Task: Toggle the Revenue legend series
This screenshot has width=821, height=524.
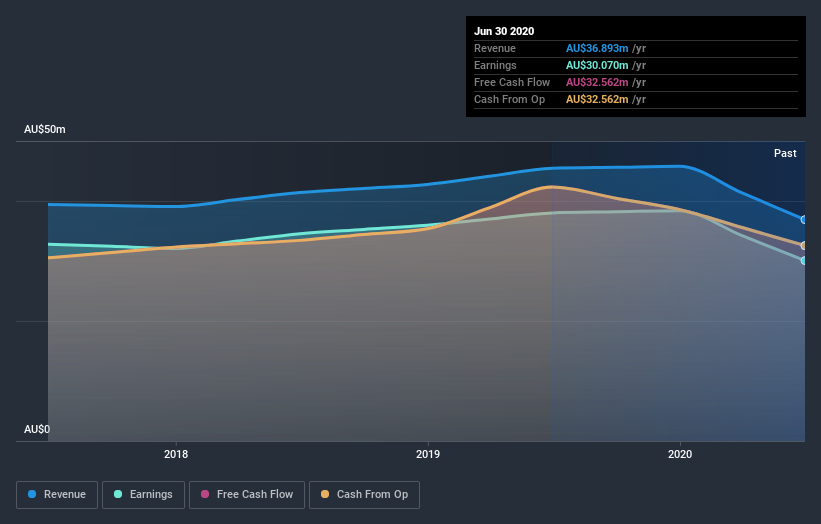Action: click(57, 495)
